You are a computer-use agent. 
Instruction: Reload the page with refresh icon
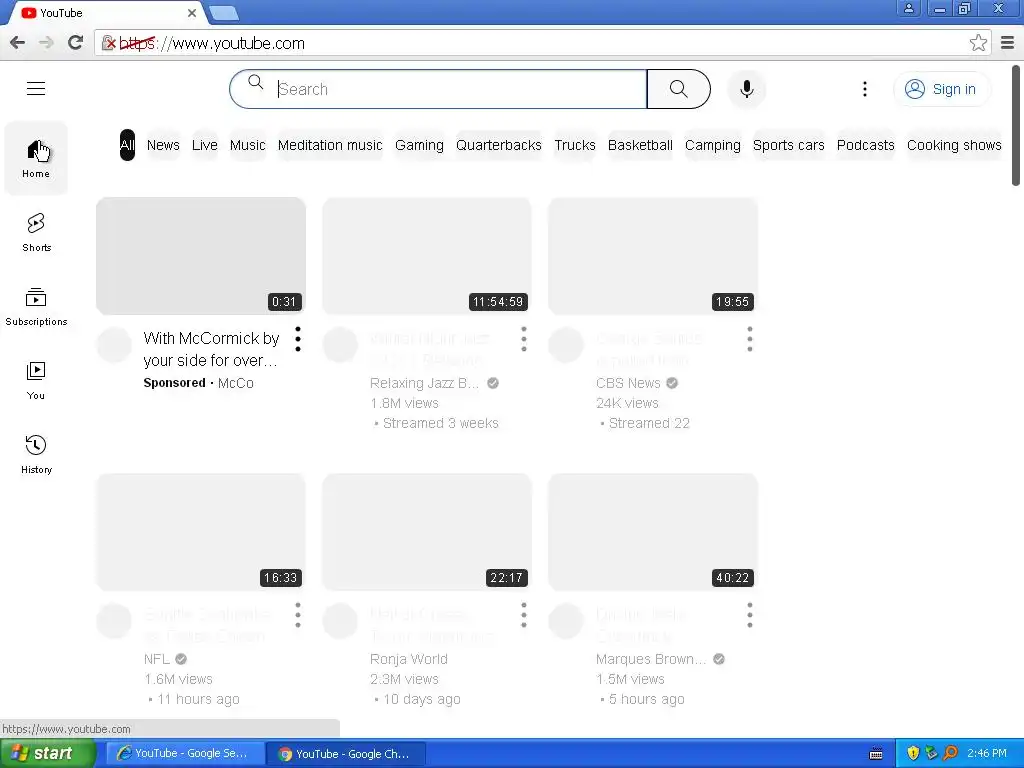[75, 43]
